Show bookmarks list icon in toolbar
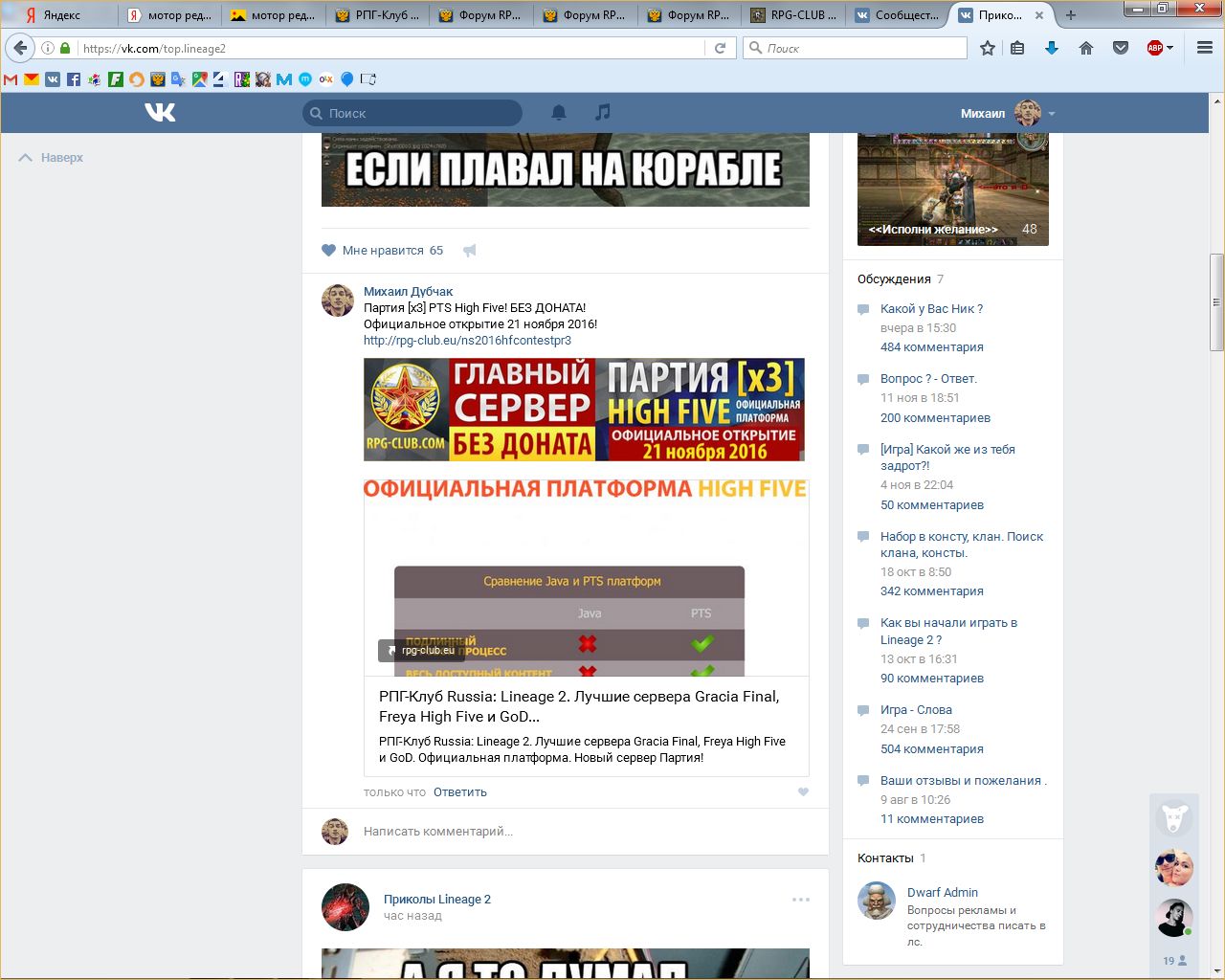The image size is (1225, 980). pyautogui.click(x=1018, y=48)
